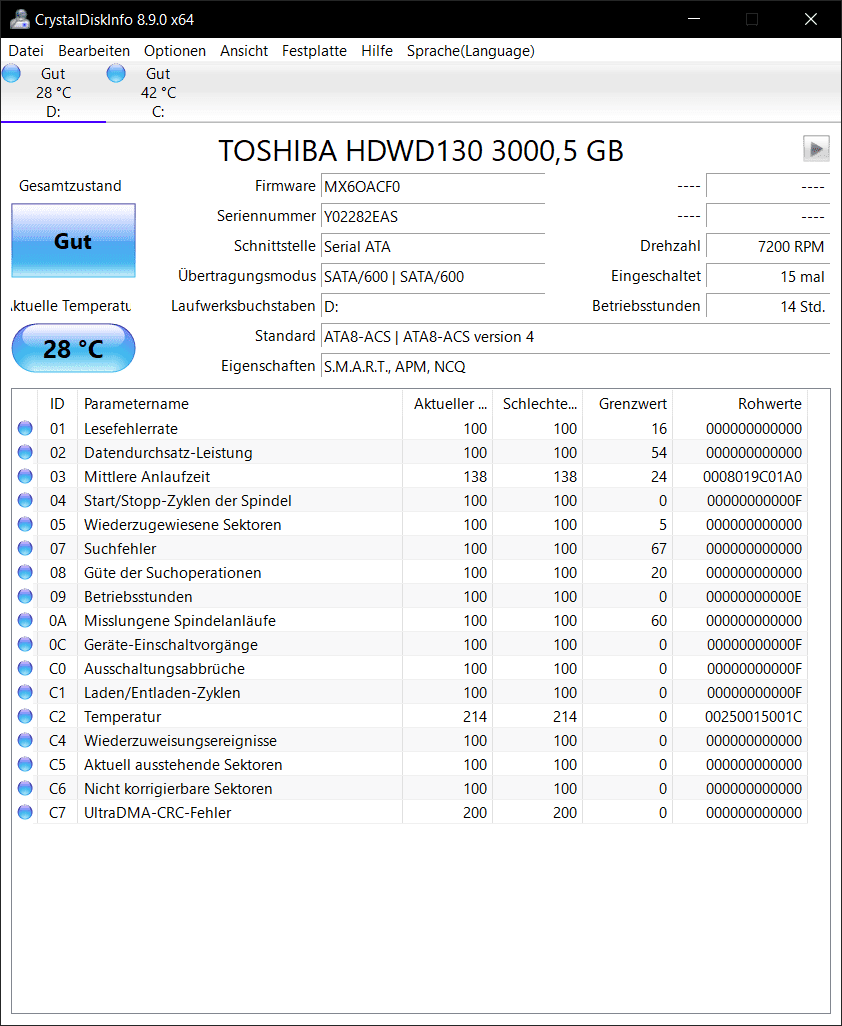Click the Grenzwert column header
This screenshot has height=1026, width=842.
click(627, 404)
